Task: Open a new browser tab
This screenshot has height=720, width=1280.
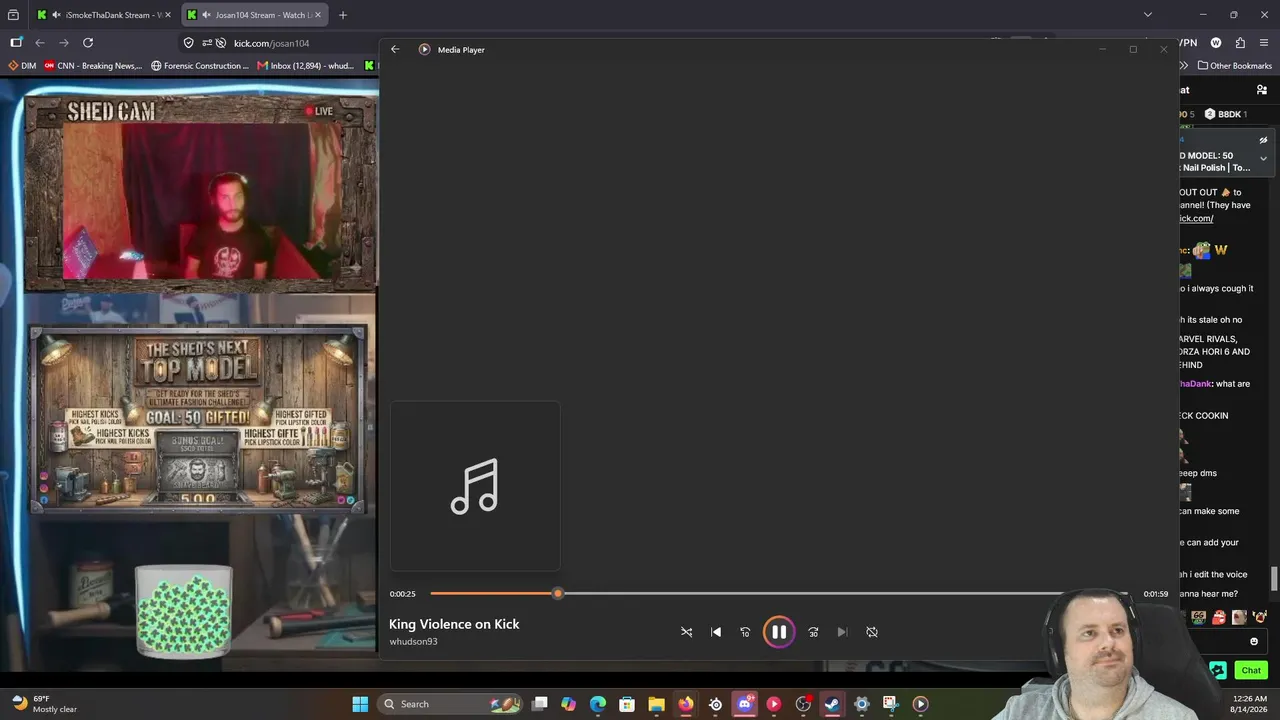Action: (342, 15)
